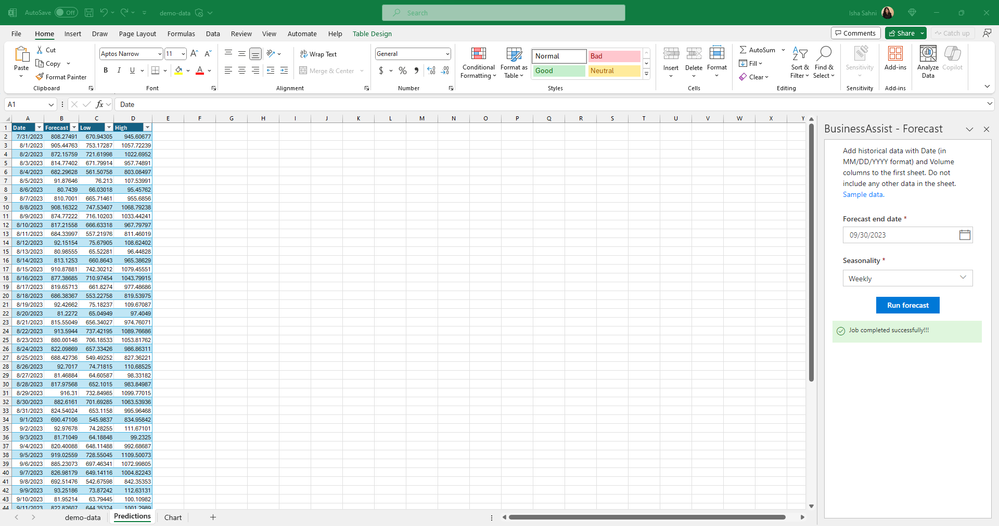The width and height of the screenshot is (999, 526).
Task: Open the Forecast column filter dropdown
Action: [x=74, y=127]
